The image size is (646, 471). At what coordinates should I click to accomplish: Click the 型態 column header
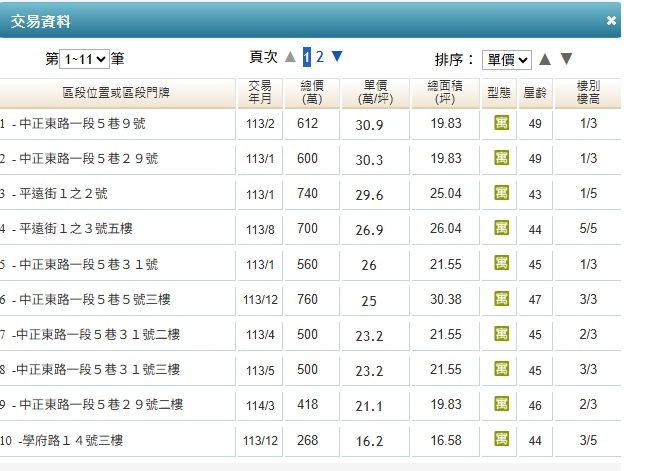(499, 93)
